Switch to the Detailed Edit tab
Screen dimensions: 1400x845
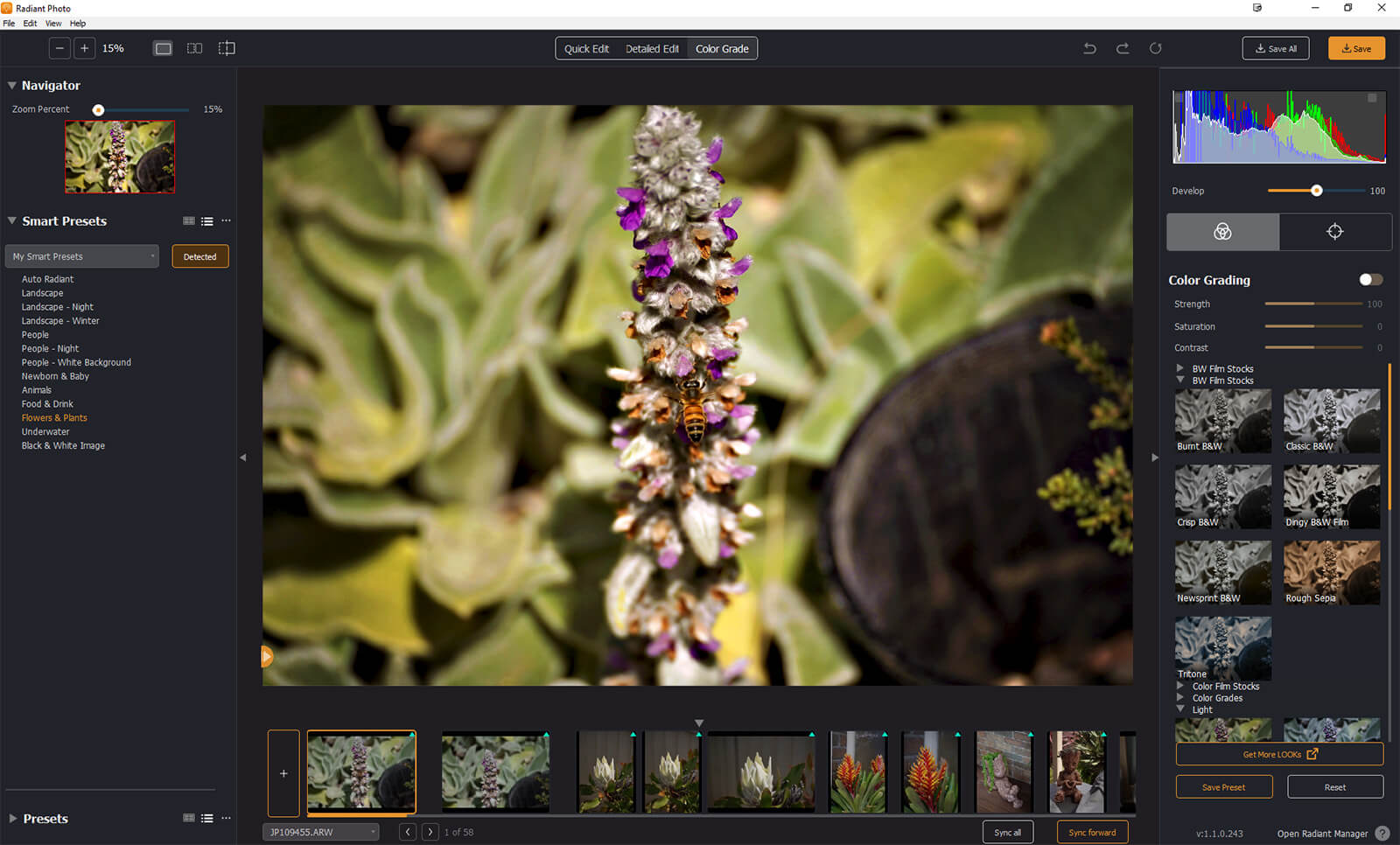click(652, 49)
